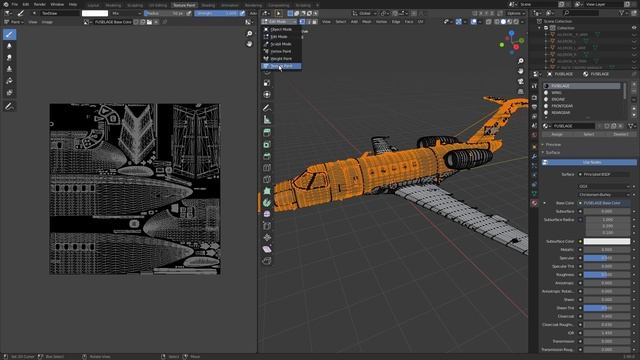Choose Sculpt Mode from mode menu

281,44
